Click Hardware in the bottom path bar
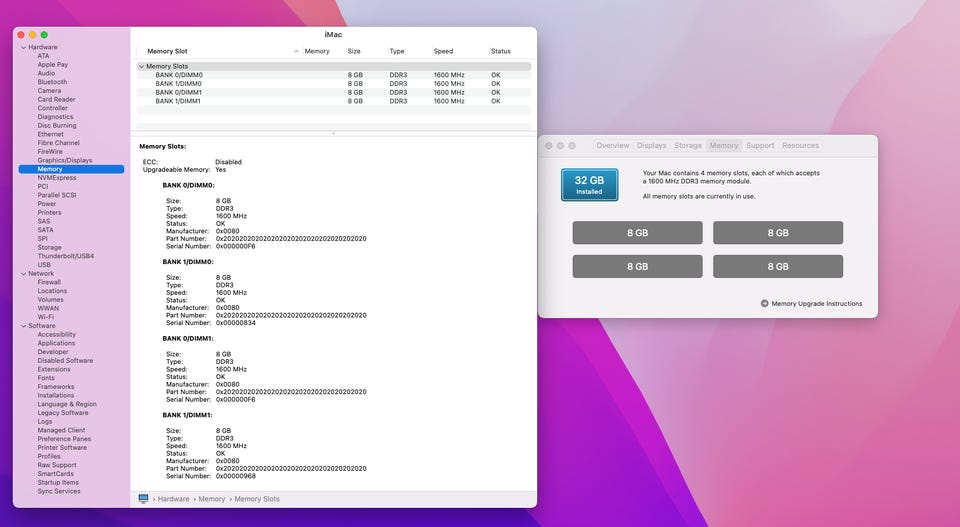The image size is (960, 527). coord(173,499)
